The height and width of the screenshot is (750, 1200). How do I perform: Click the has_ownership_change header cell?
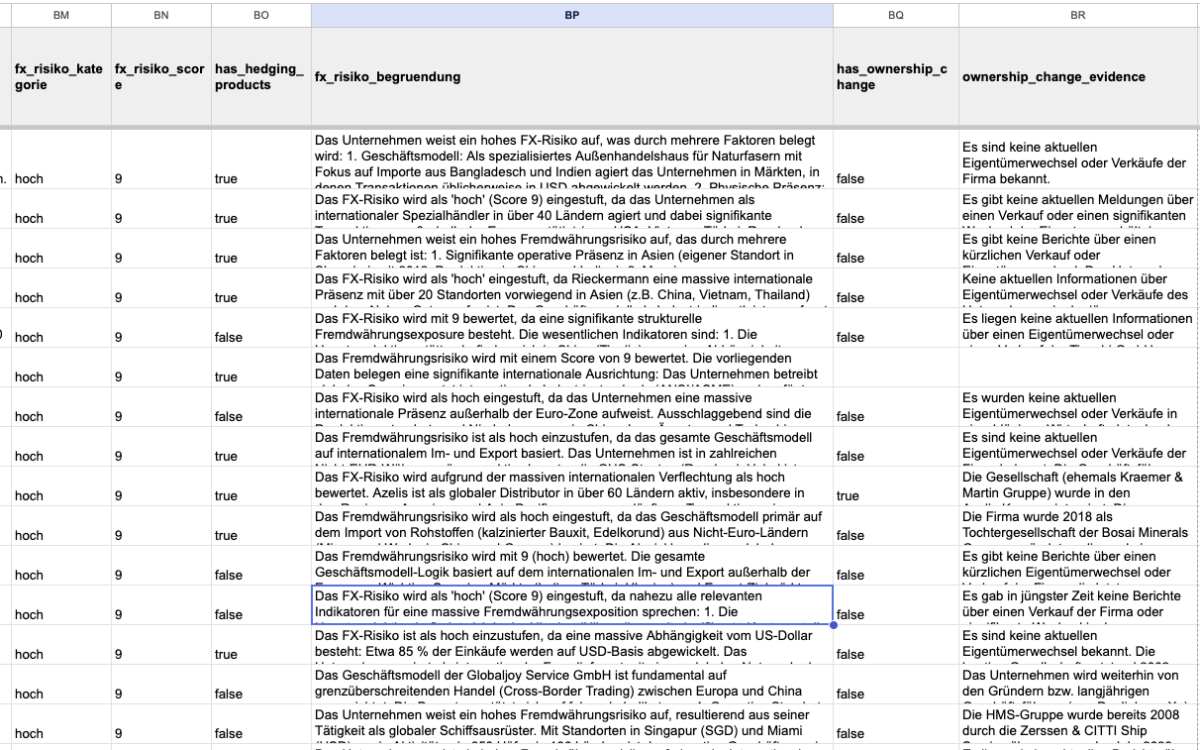(x=895, y=77)
